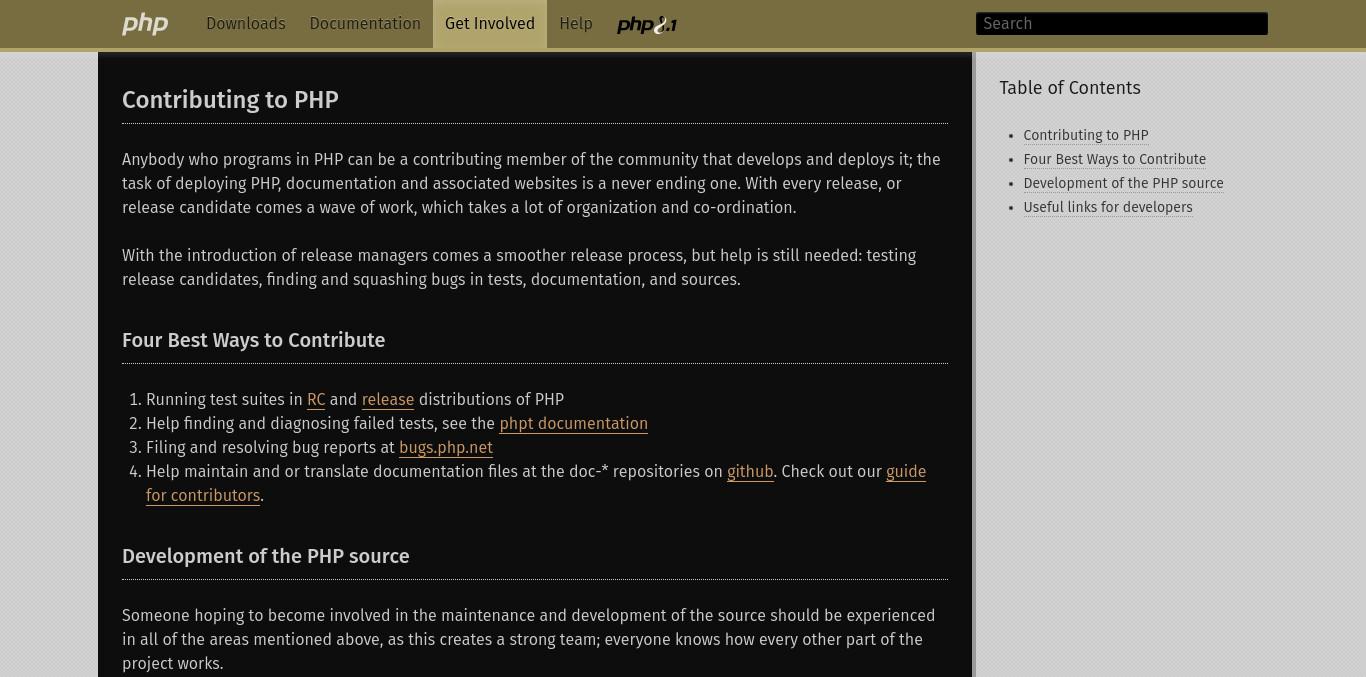
Task: Focus the Search input field
Action: (x=1122, y=24)
